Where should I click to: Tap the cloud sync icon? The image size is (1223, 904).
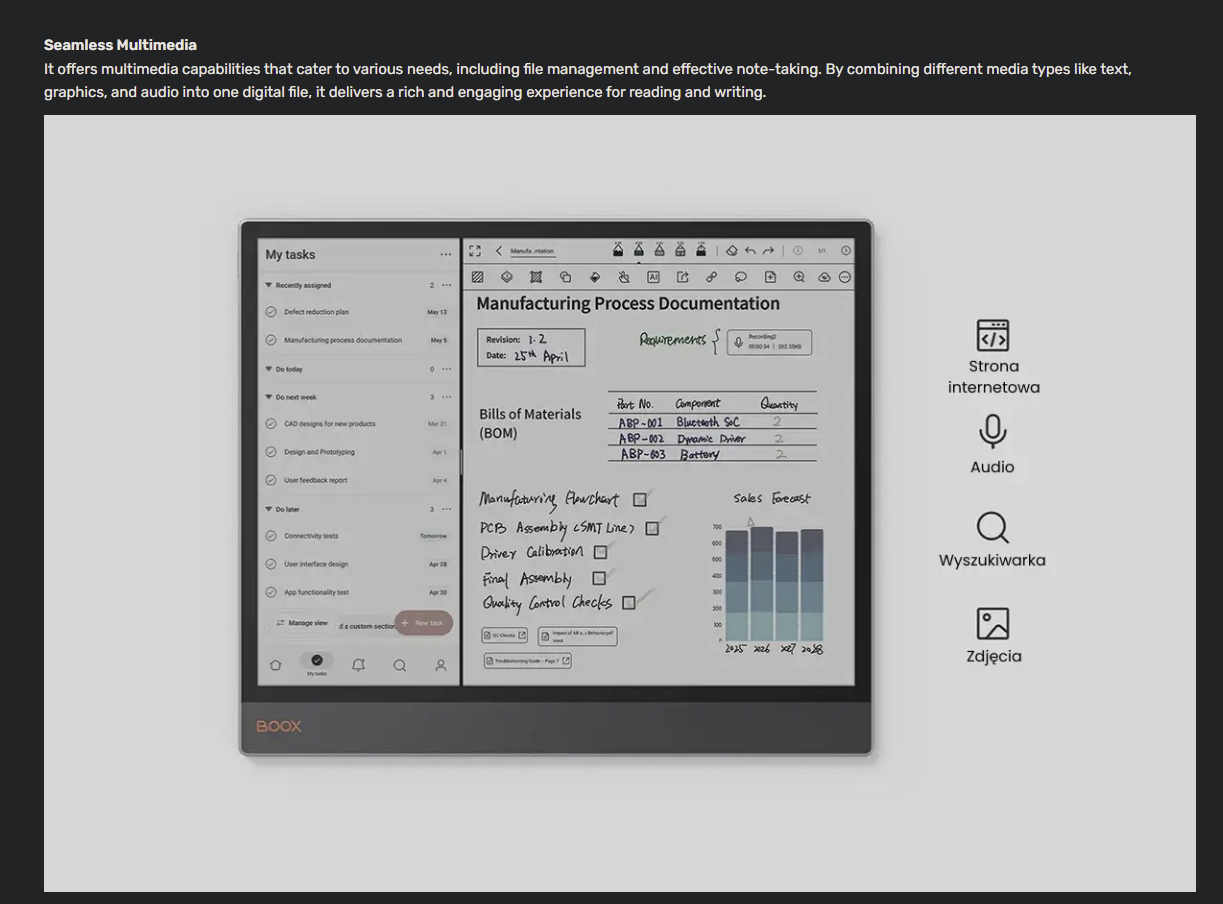click(825, 277)
